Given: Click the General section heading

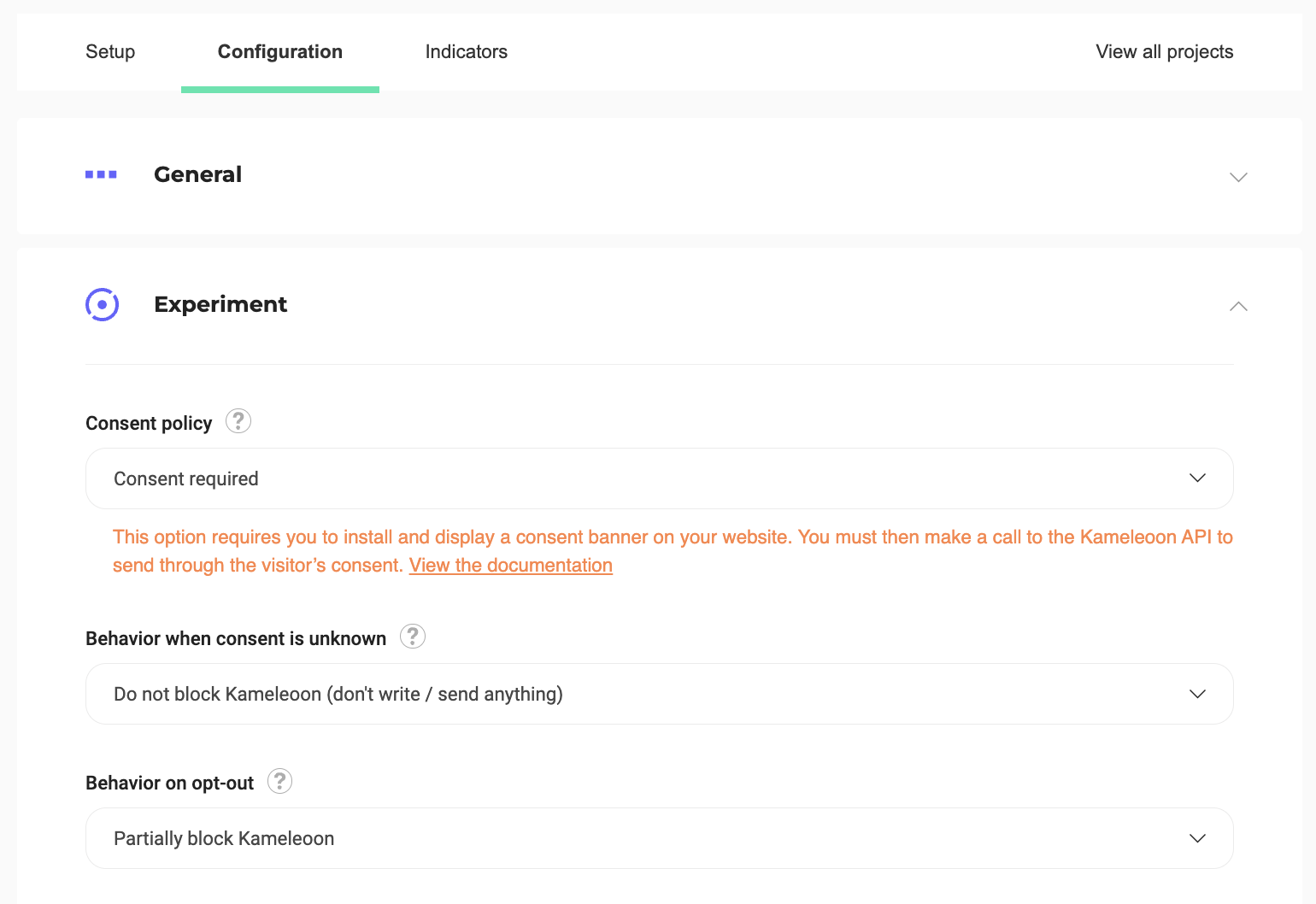Looking at the screenshot, I should [x=197, y=174].
